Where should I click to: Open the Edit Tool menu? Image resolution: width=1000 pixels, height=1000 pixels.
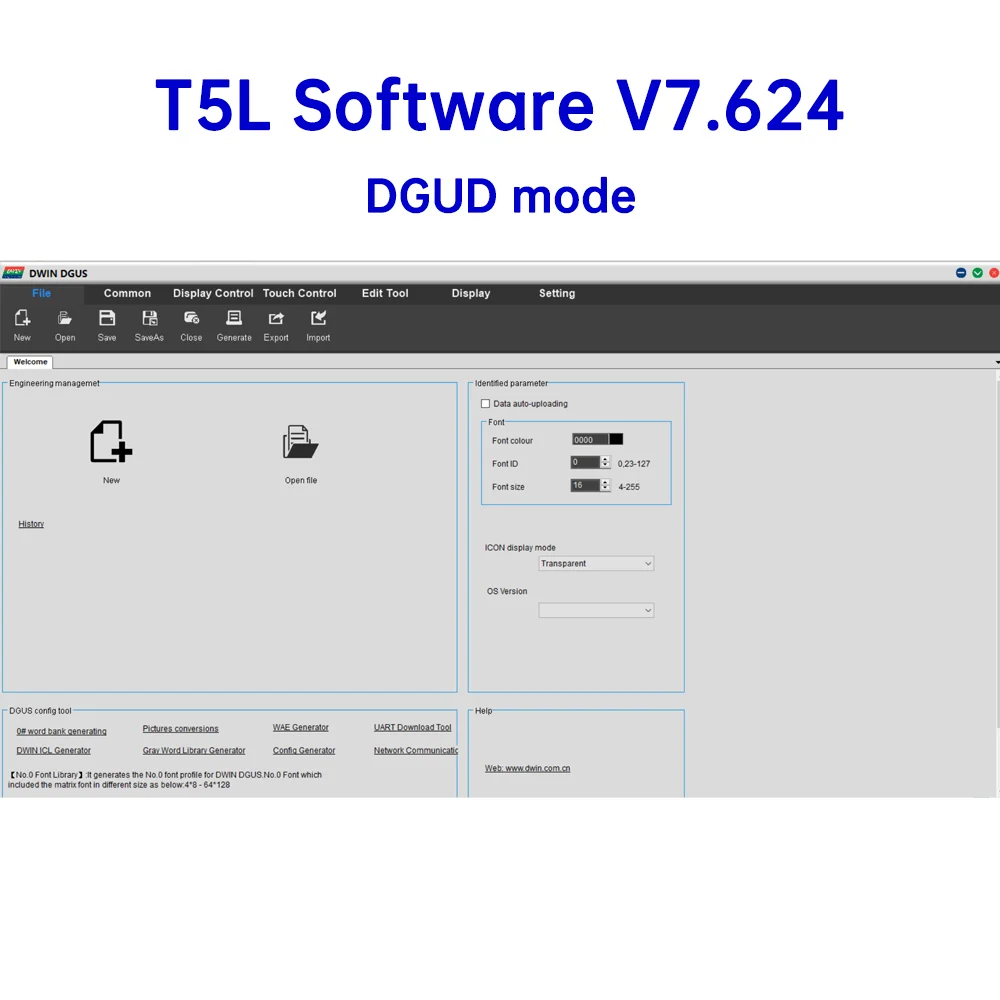point(385,293)
